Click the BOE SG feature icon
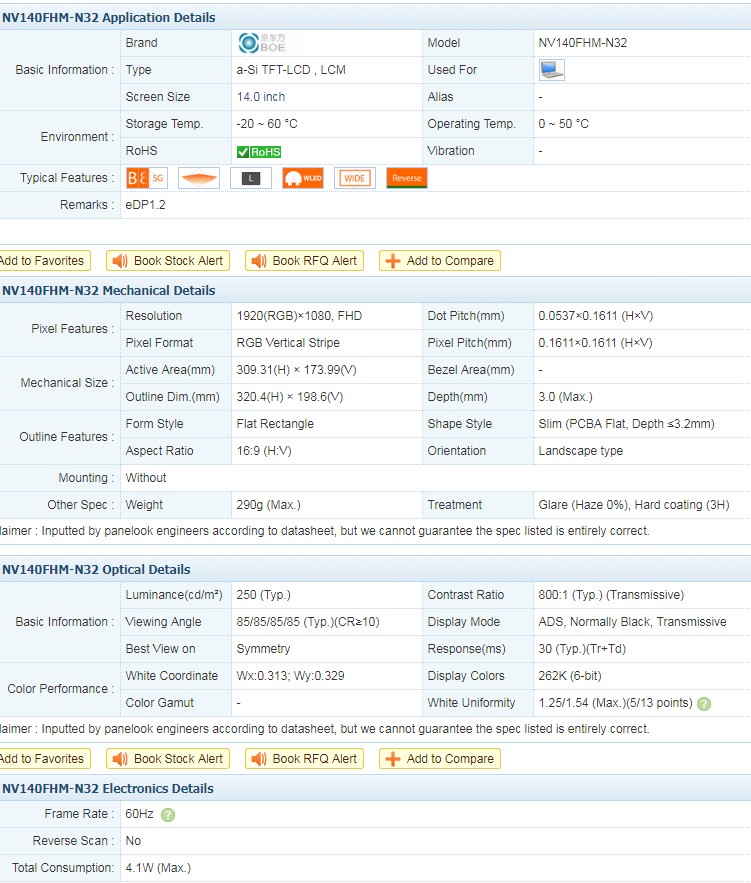Screen dimensions: 751x883 click(146, 179)
